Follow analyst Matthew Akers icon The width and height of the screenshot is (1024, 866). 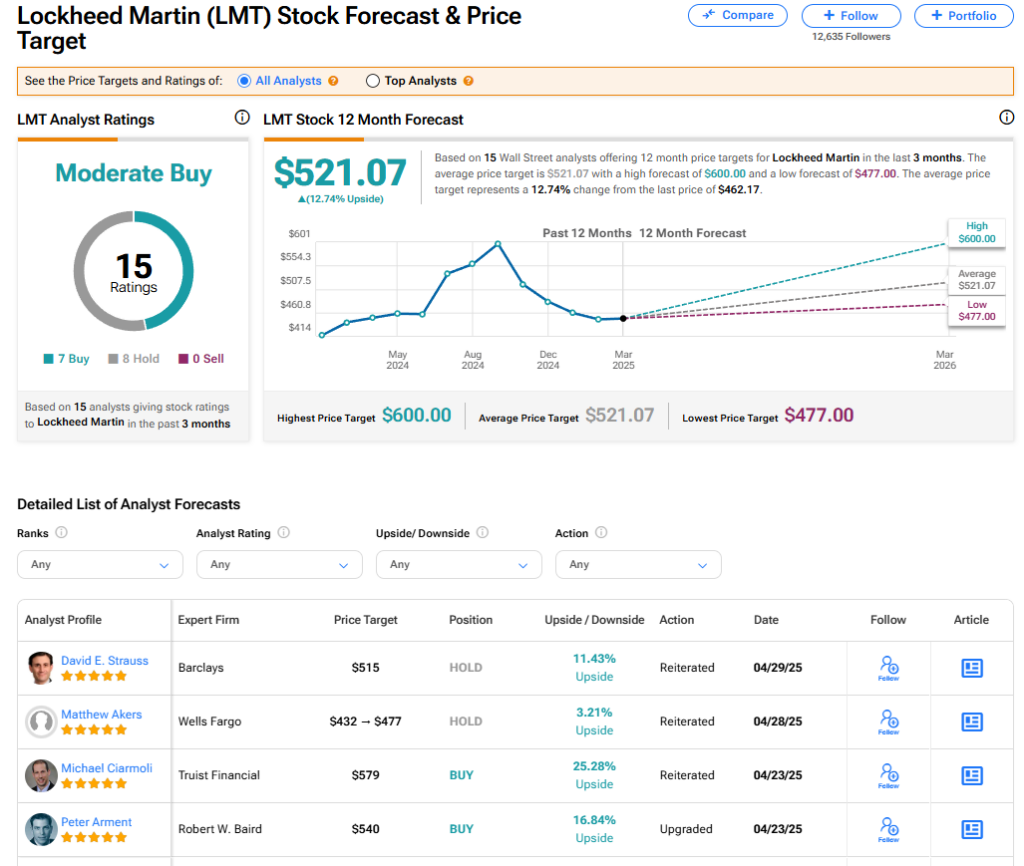(889, 722)
